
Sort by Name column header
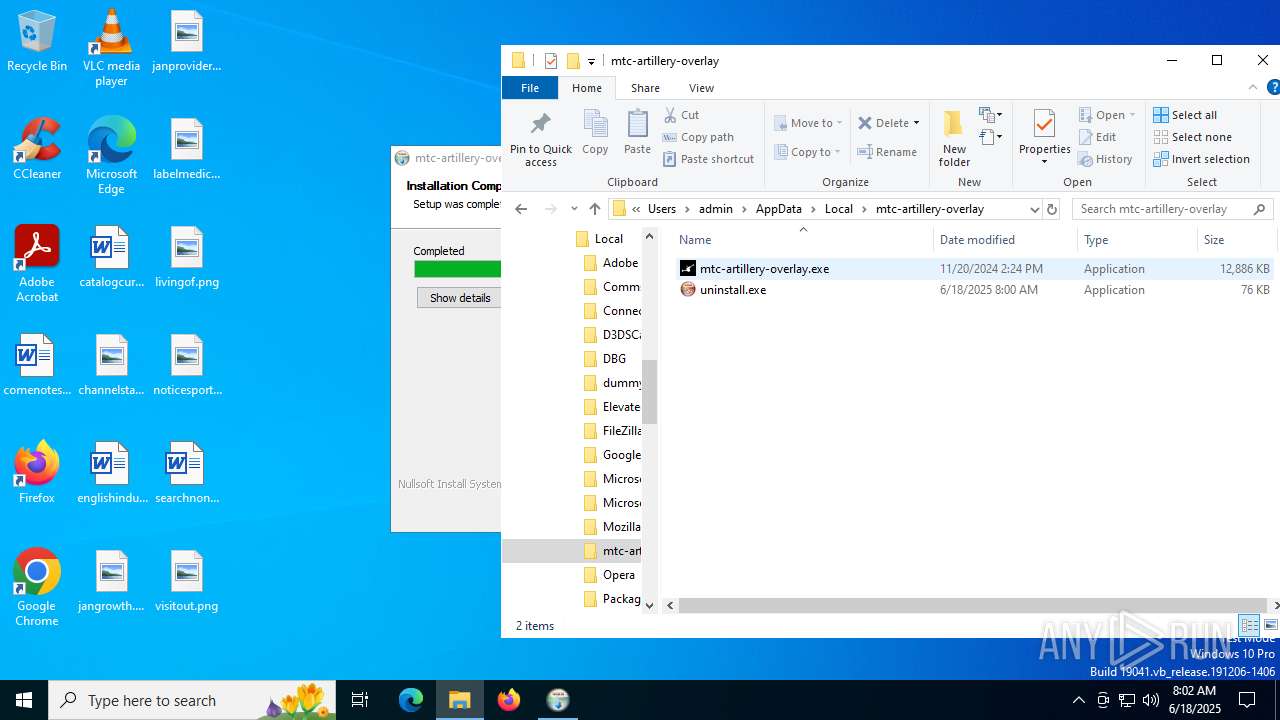[802, 240]
